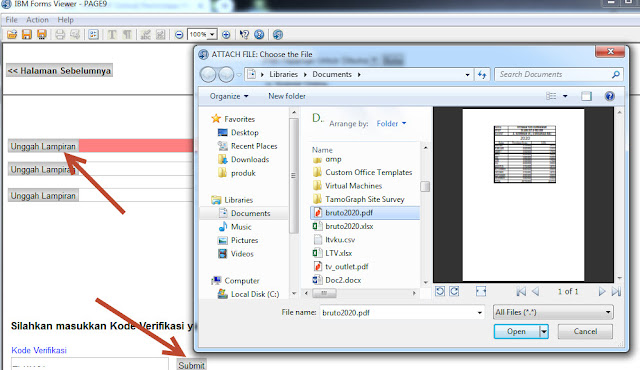
Task: Click the Submit button
Action: [x=191, y=365]
